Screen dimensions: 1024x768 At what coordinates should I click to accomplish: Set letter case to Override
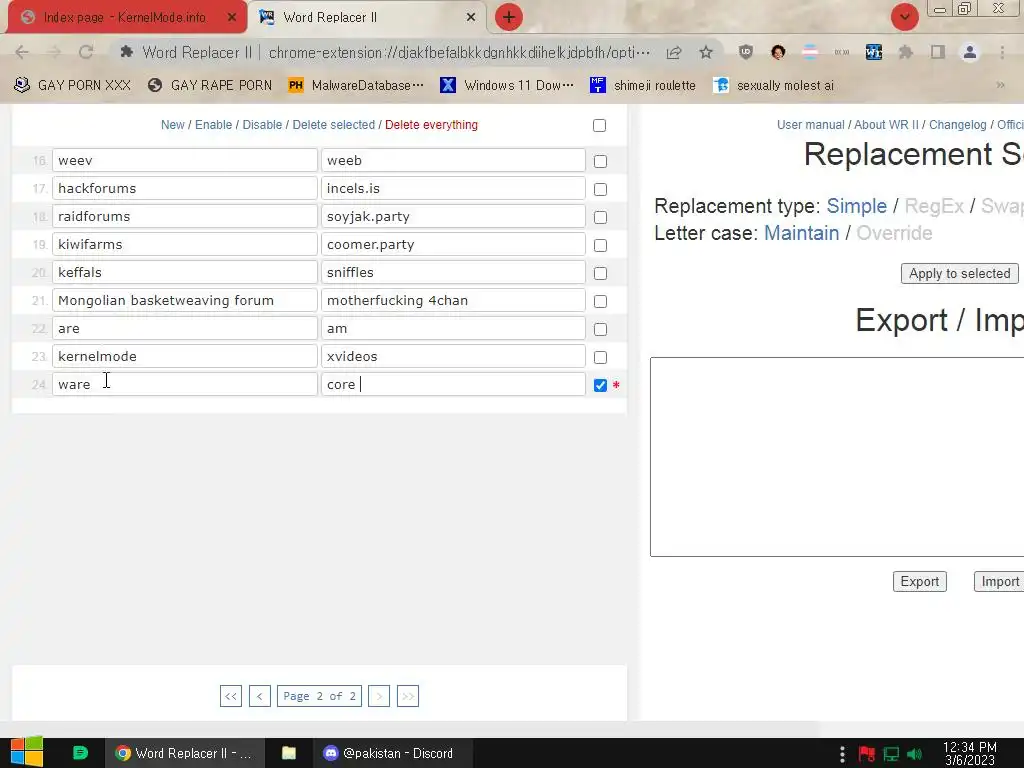tap(894, 233)
